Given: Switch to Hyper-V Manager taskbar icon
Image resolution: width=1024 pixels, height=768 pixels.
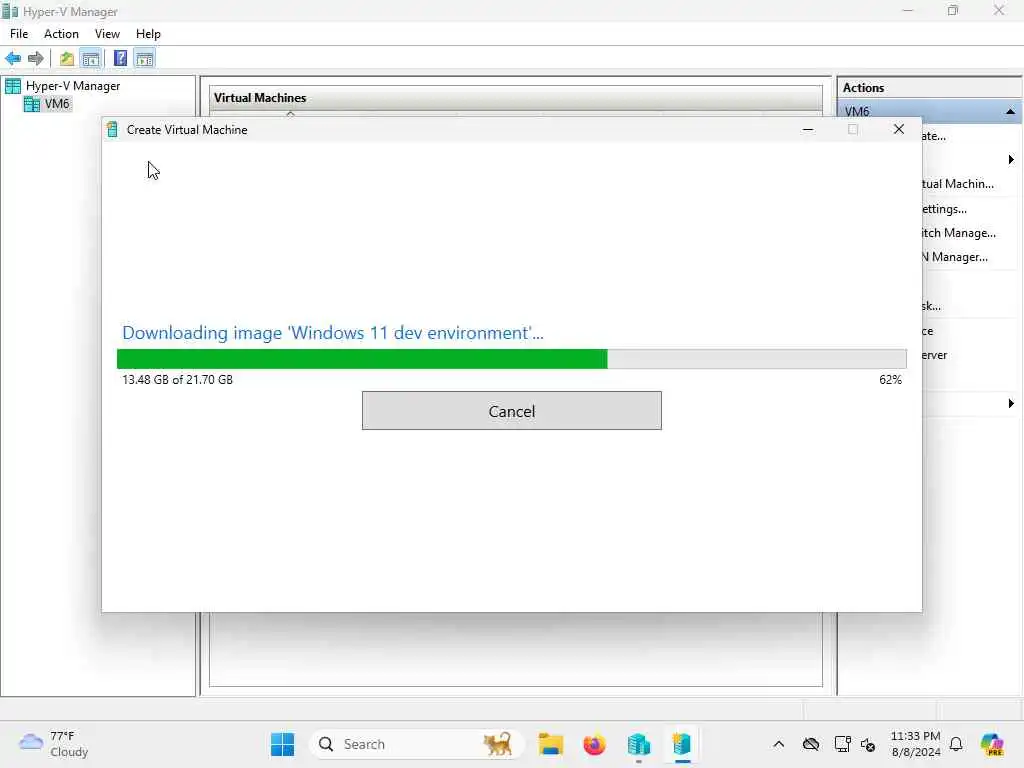Looking at the screenshot, I should pyautogui.click(x=639, y=744).
